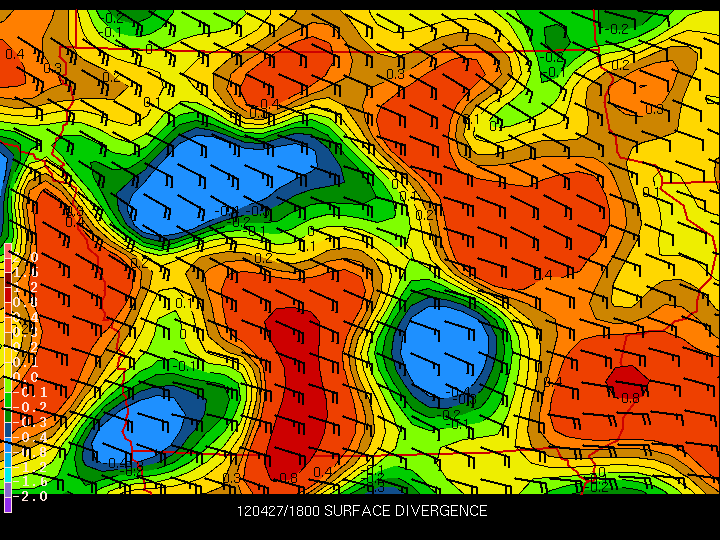Click the small dark-red divergence maximum in the east
The image size is (720, 540).
click(627, 380)
